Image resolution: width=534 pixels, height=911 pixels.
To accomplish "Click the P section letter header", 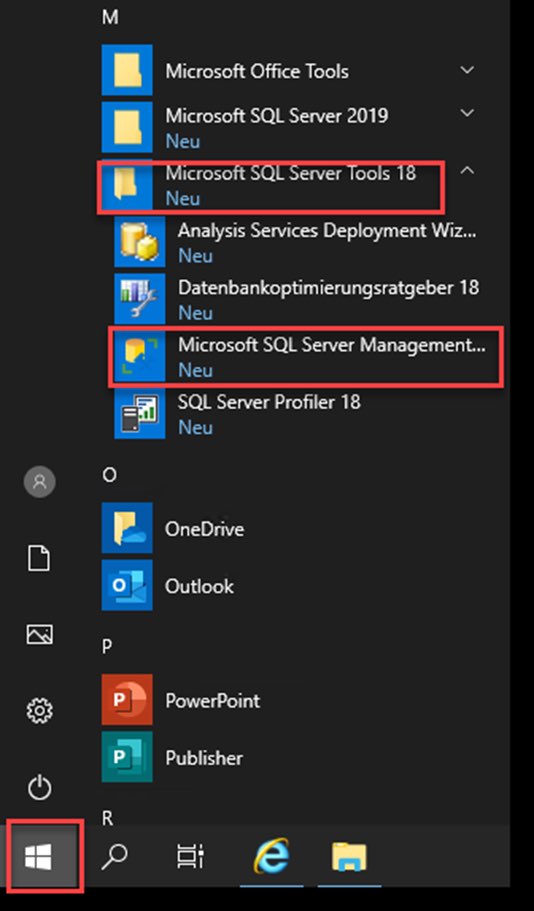I will coord(107,647).
